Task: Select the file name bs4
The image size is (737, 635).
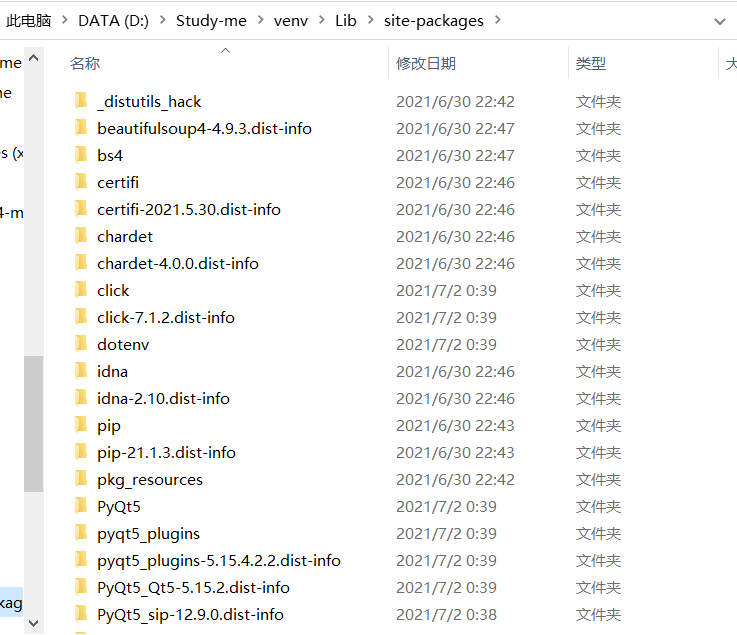Action: [110, 156]
